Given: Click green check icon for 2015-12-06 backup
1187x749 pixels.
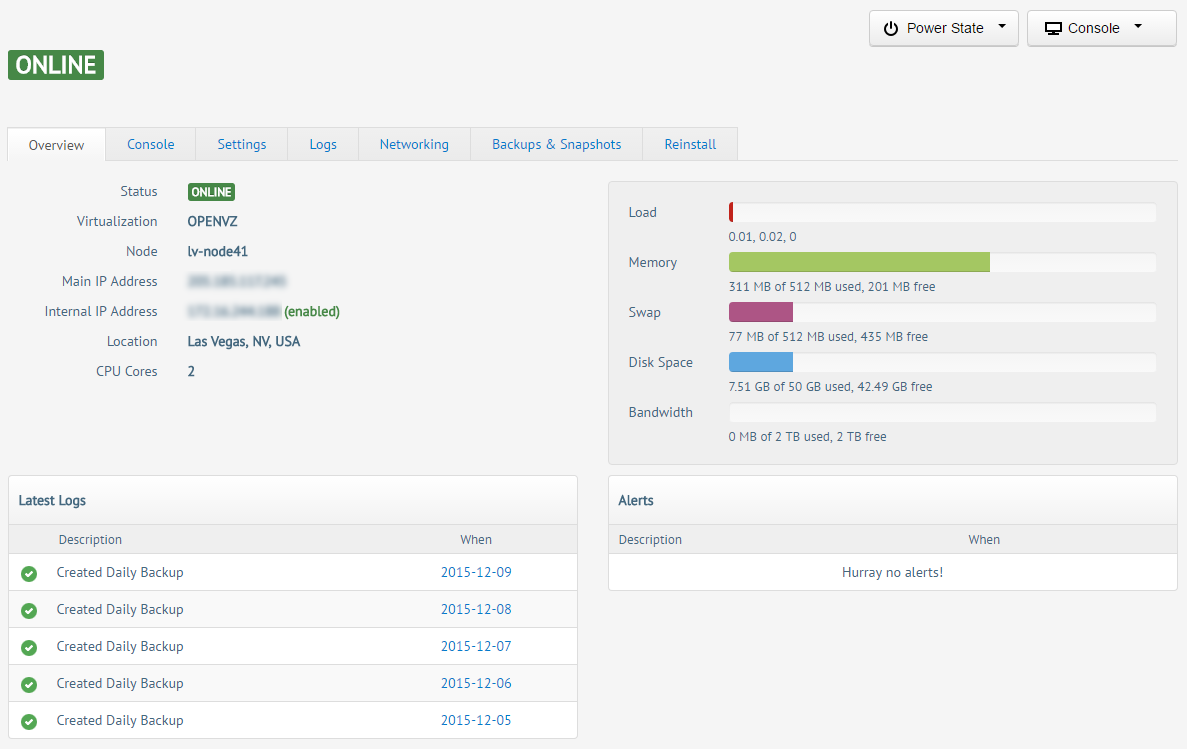Looking at the screenshot, I should click(29, 685).
